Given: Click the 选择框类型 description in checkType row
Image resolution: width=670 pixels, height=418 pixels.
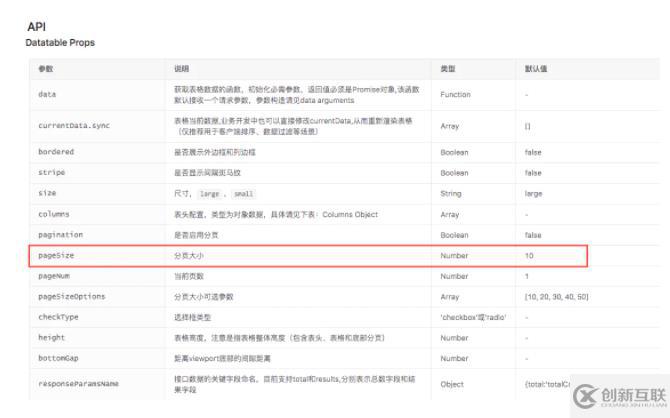Looking at the screenshot, I should click(x=192, y=317).
